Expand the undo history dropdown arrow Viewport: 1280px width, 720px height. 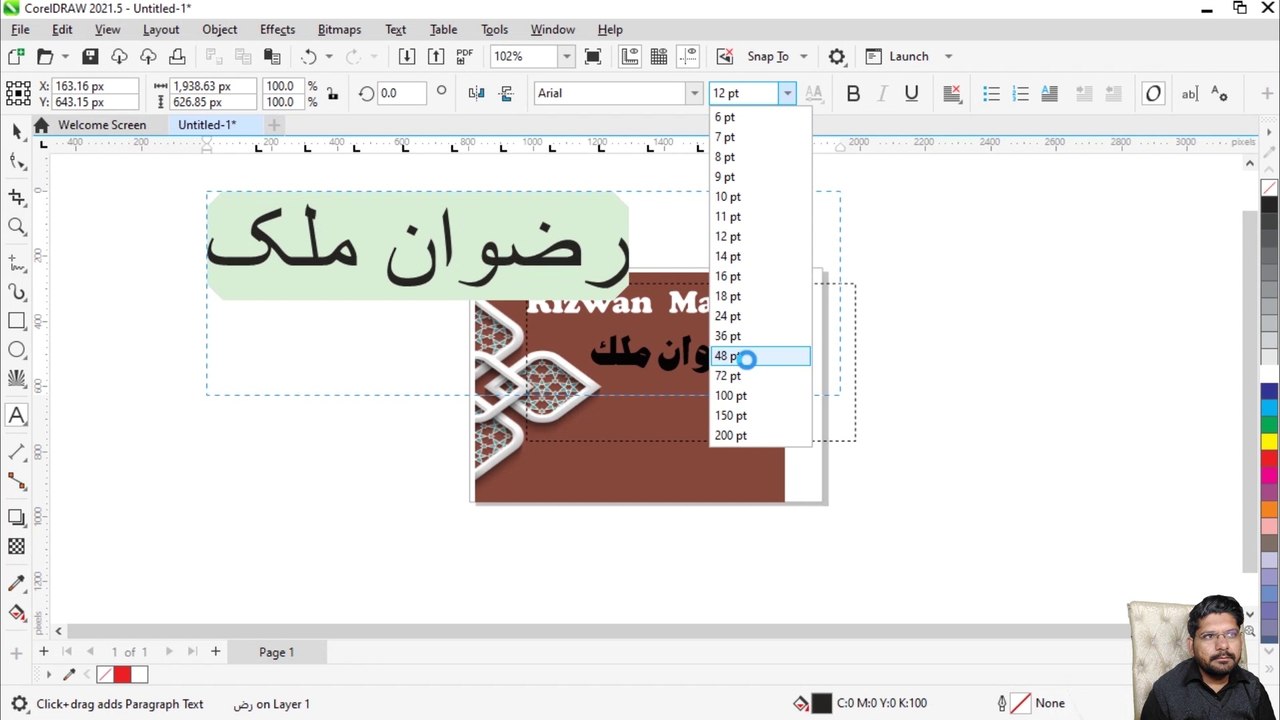pyautogui.click(x=328, y=56)
